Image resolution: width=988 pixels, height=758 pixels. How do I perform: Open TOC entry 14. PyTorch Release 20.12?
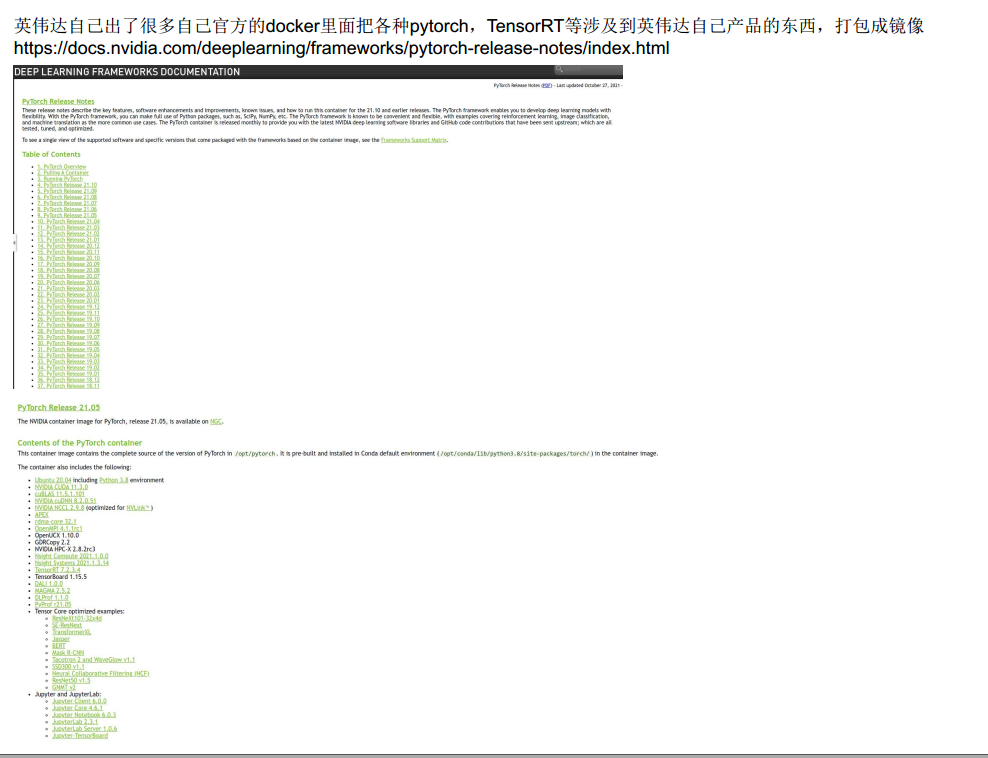[x=68, y=246]
